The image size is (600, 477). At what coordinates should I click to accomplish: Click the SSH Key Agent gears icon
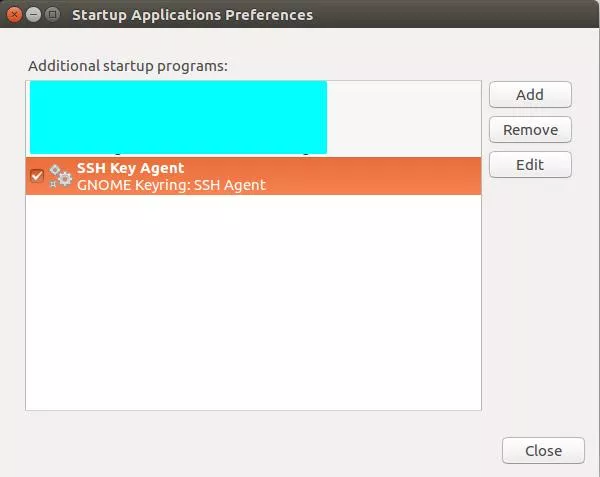point(60,176)
